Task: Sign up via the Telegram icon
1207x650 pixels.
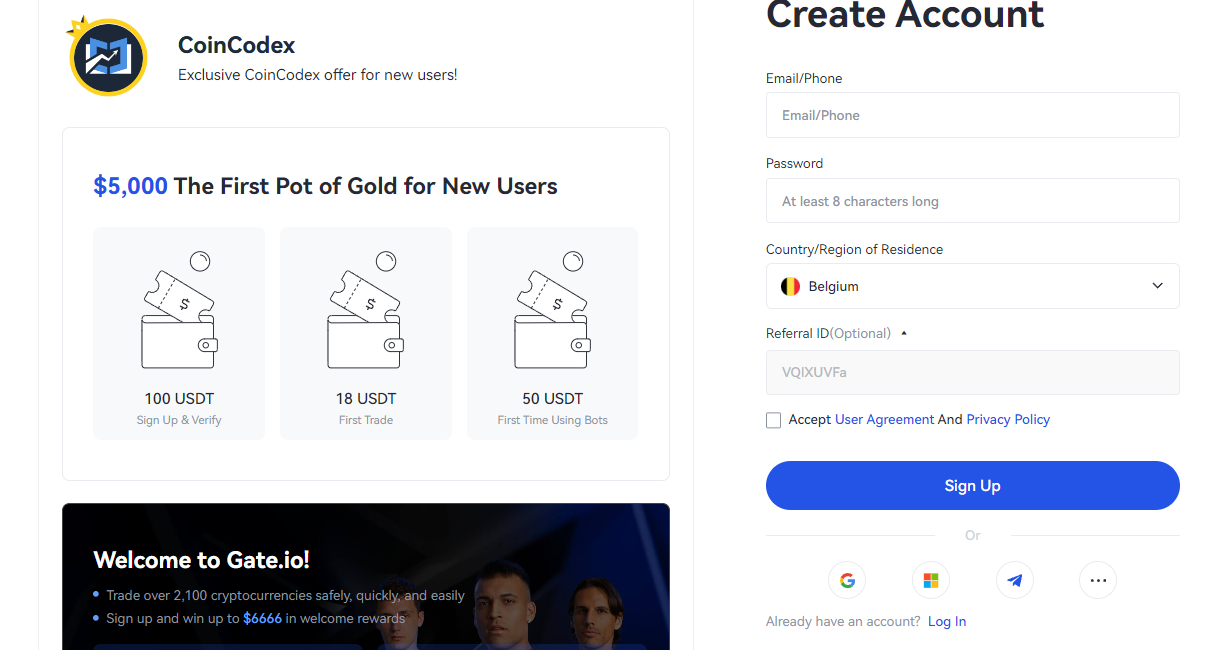Action: [1014, 580]
